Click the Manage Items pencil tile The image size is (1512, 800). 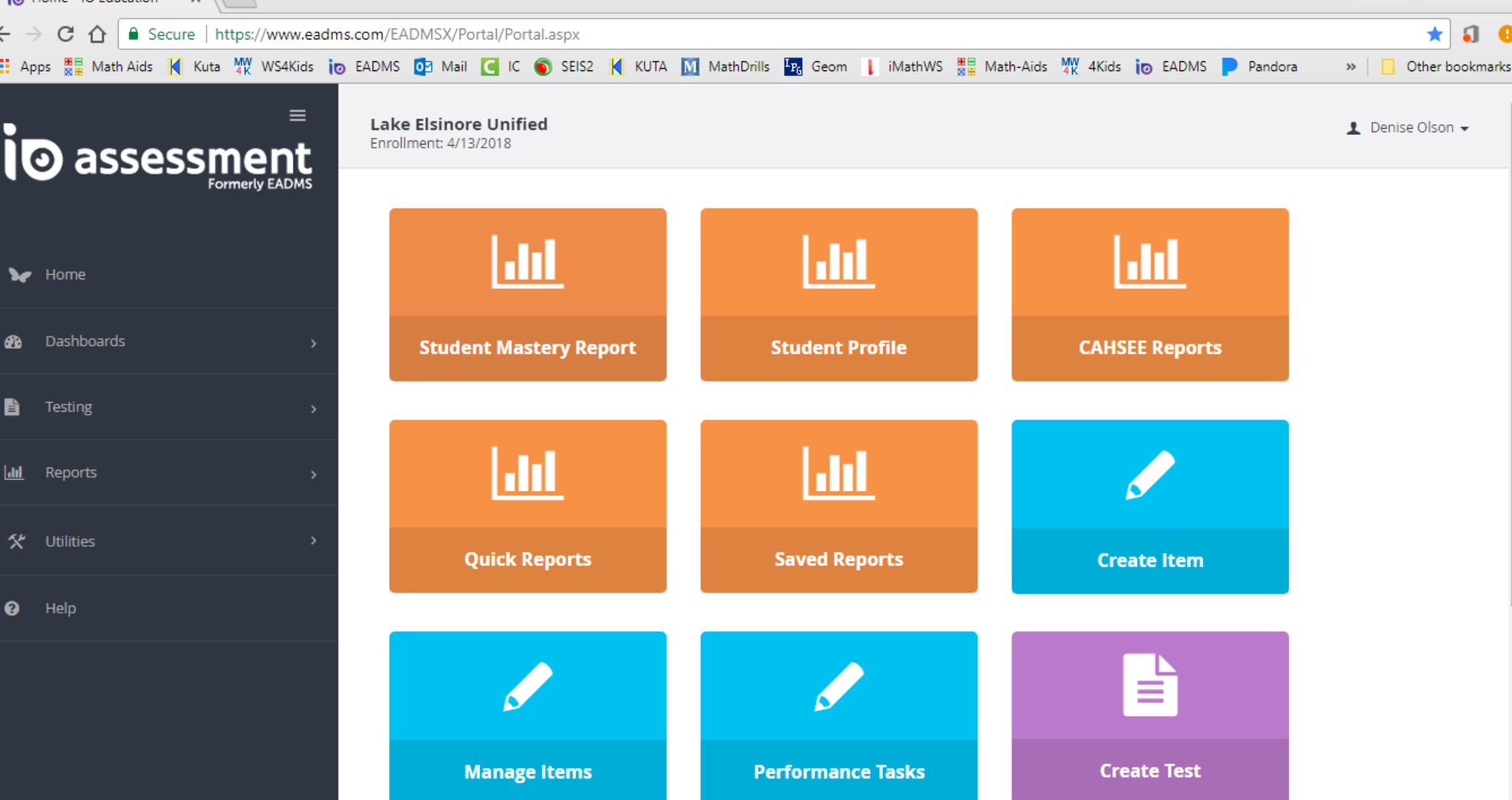(x=527, y=714)
